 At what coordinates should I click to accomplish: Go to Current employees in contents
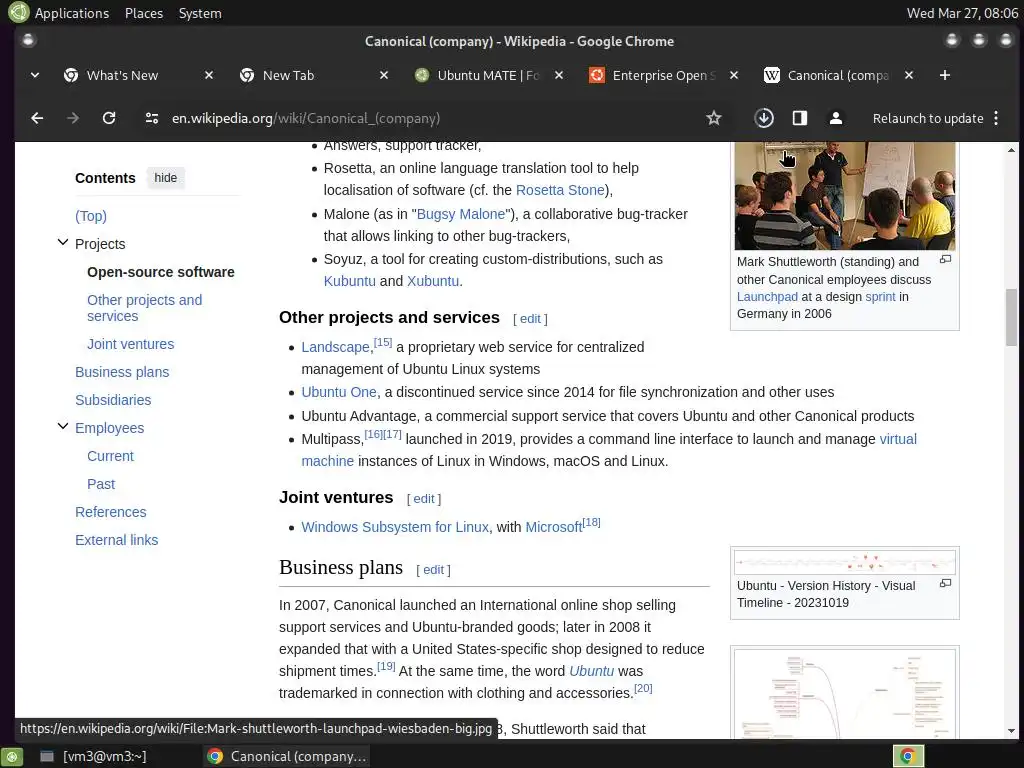coord(110,456)
